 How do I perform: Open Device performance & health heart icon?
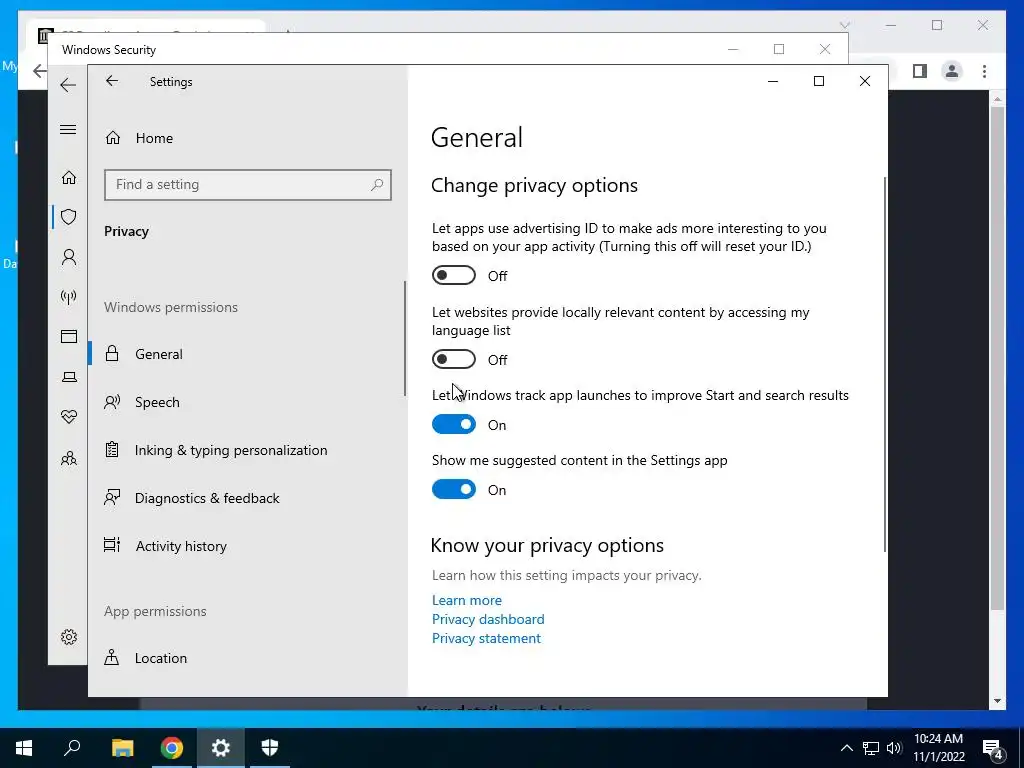pos(69,417)
